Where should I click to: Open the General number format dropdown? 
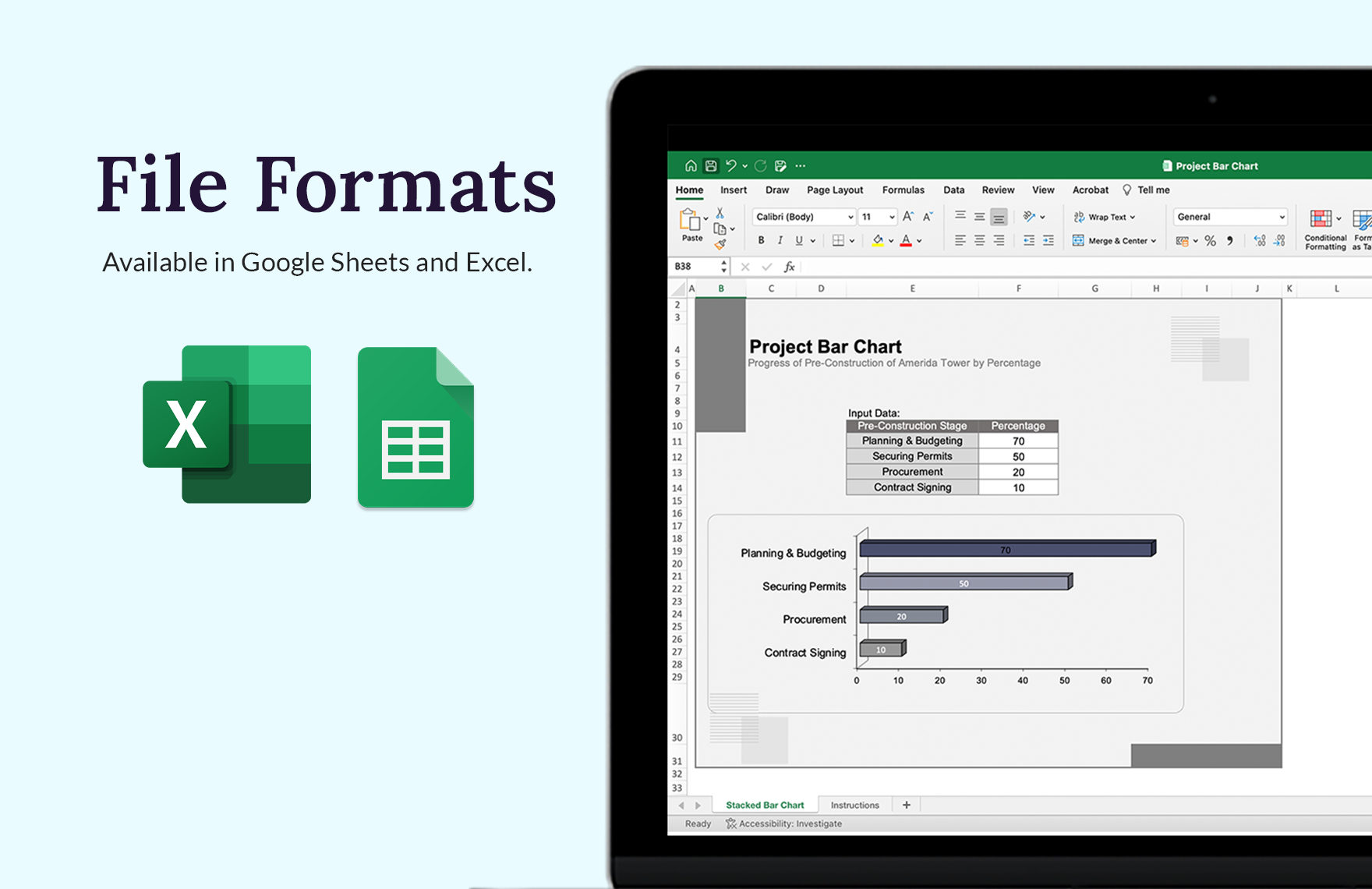[1230, 217]
